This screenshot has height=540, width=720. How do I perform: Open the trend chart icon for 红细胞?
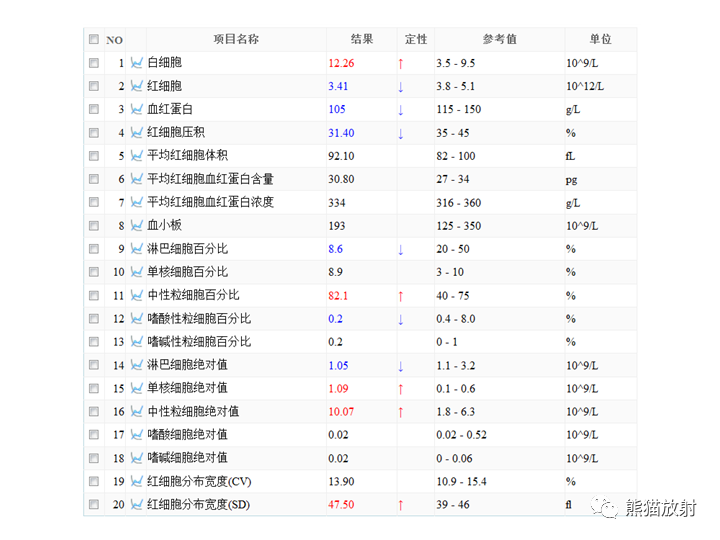click(136, 86)
